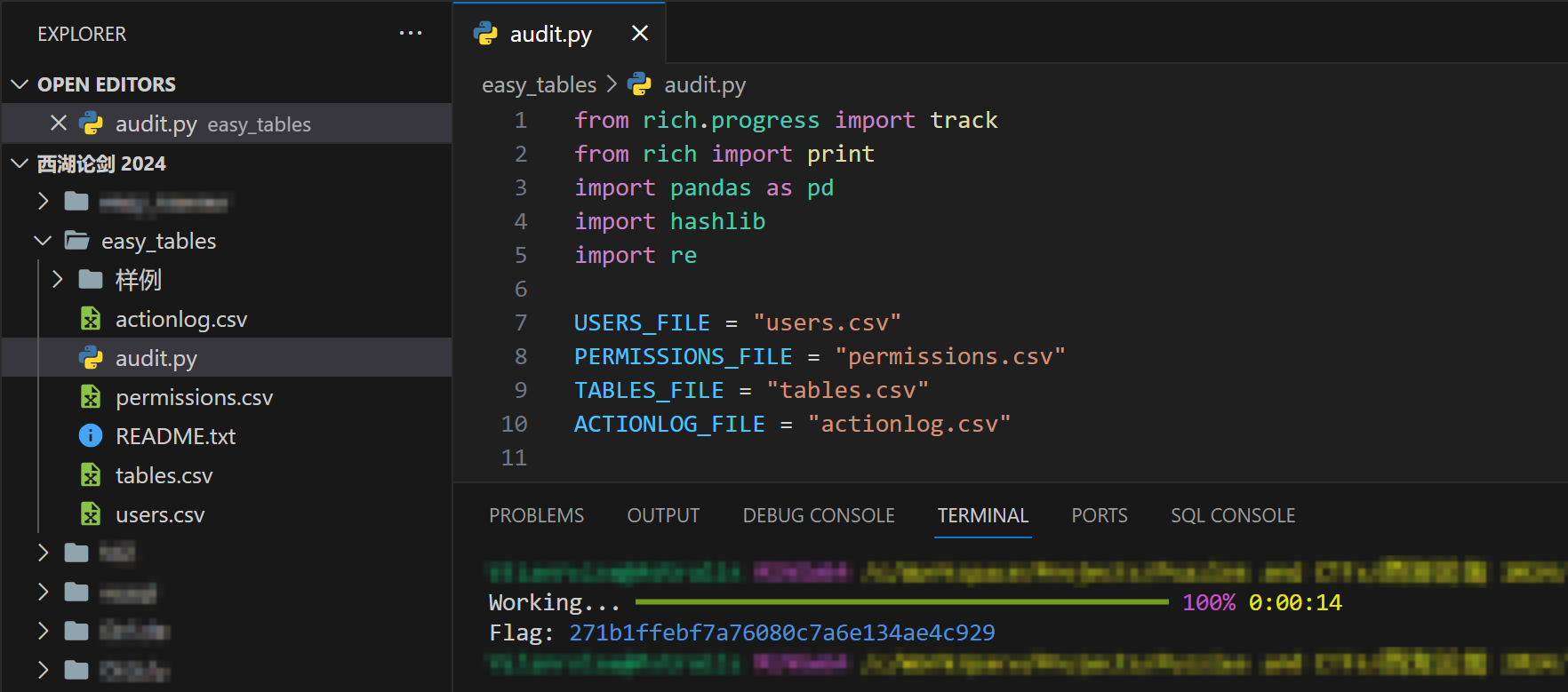This screenshot has height=692, width=1568.
Task: Click the green terminal progress bar
Action: pyautogui.click(x=901, y=602)
